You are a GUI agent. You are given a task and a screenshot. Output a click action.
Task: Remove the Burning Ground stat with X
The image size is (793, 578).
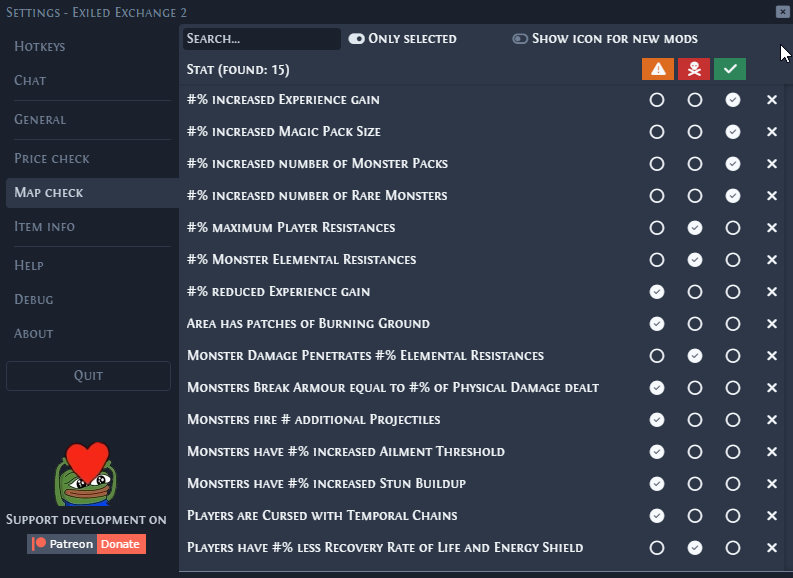click(x=772, y=324)
